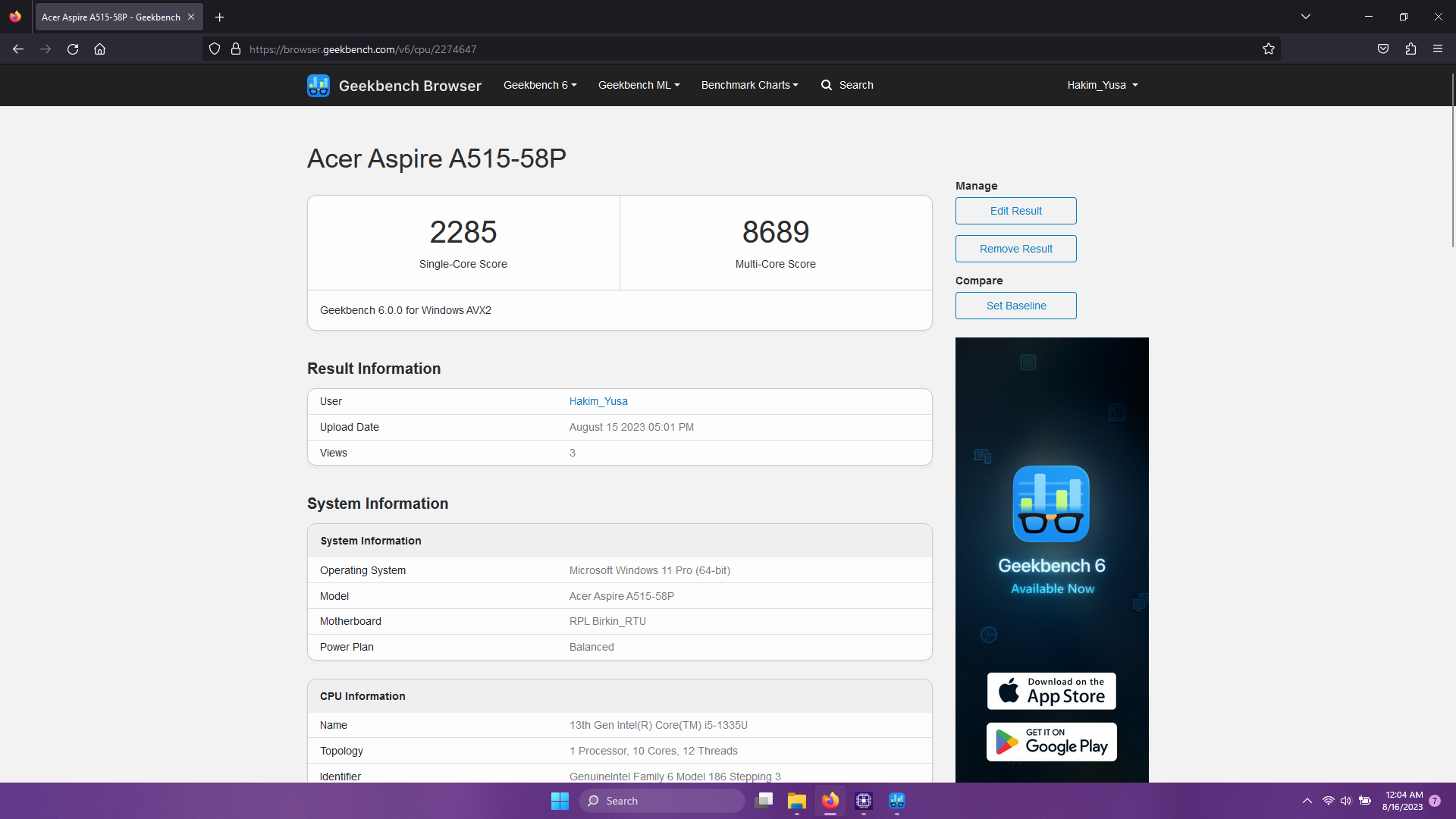Open the CPU-Z chip icon in taskbar

864,801
